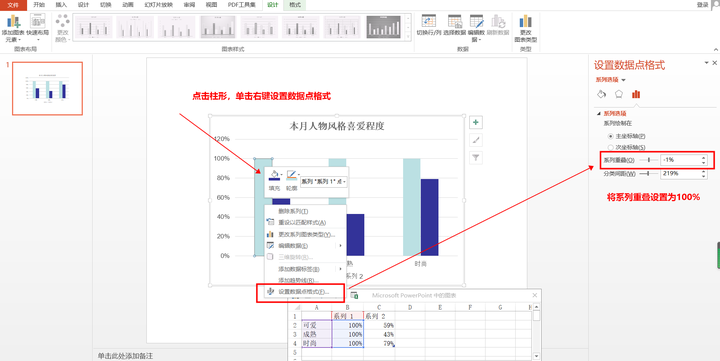This screenshot has width=720, height=361.
Task: Click column D header in data sheet
Action: click(410, 307)
